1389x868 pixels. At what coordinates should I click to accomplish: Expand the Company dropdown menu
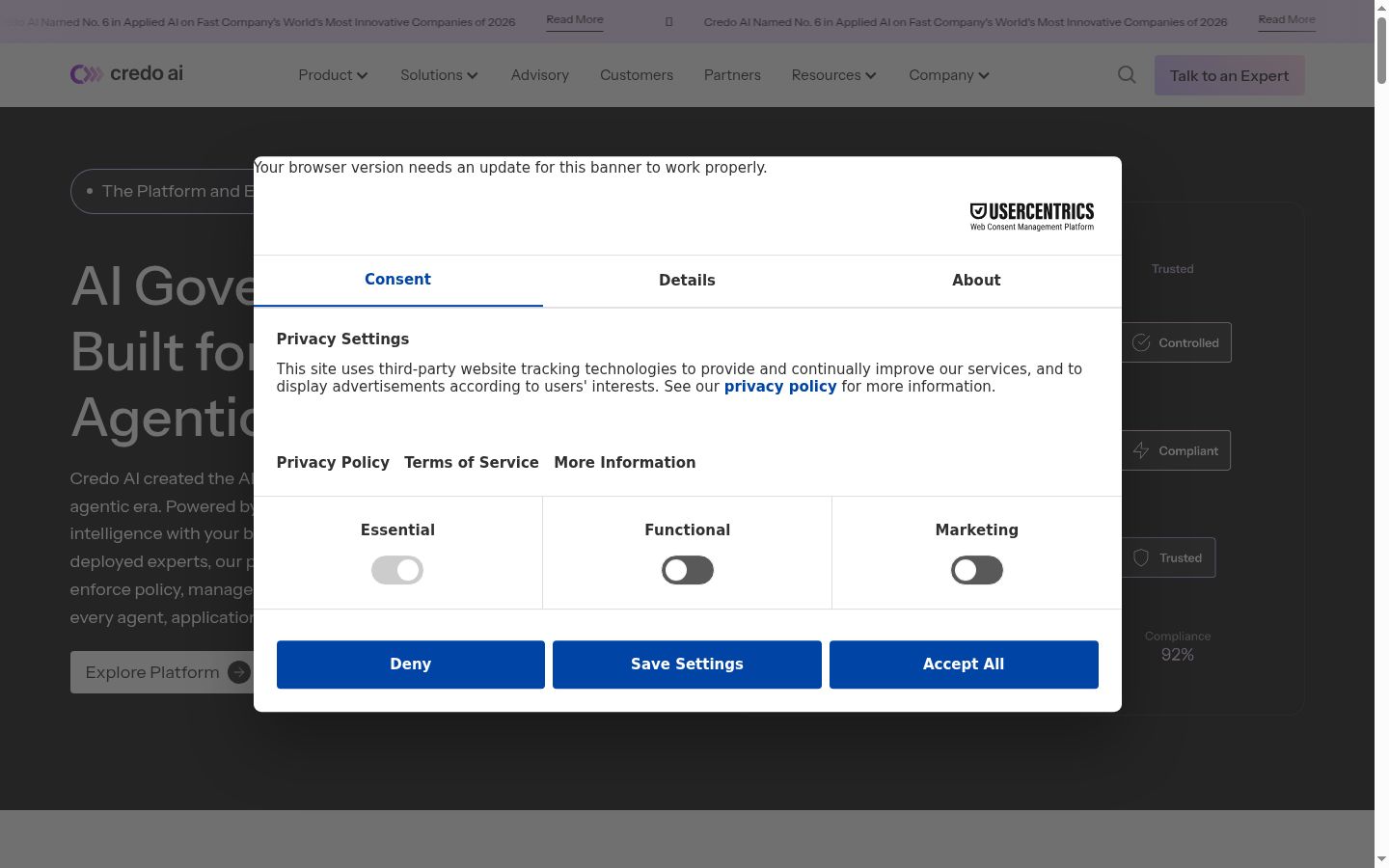(x=949, y=75)
